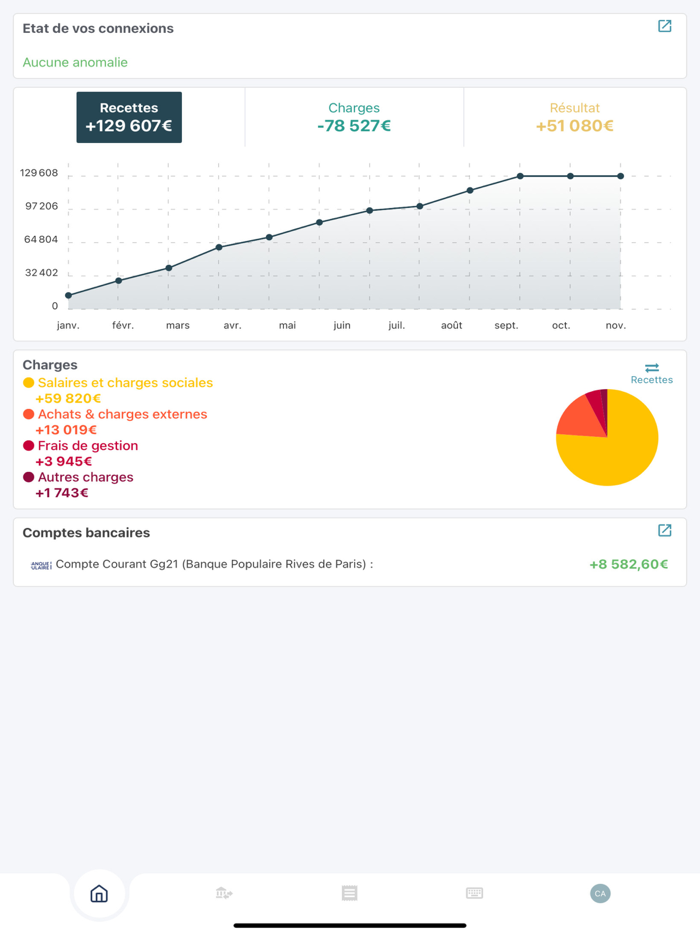Open bank accounts external link icon
The height and width of the screenshot is (934, 700).
[664, 530]
